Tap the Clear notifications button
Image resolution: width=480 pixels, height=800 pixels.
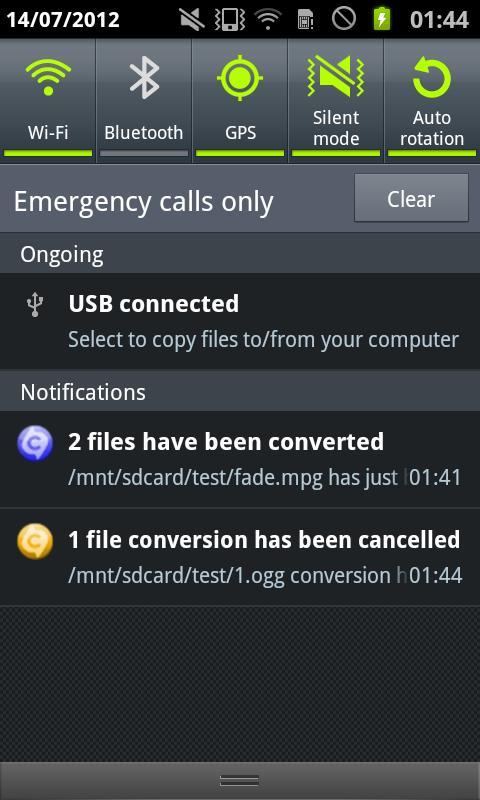411,198
